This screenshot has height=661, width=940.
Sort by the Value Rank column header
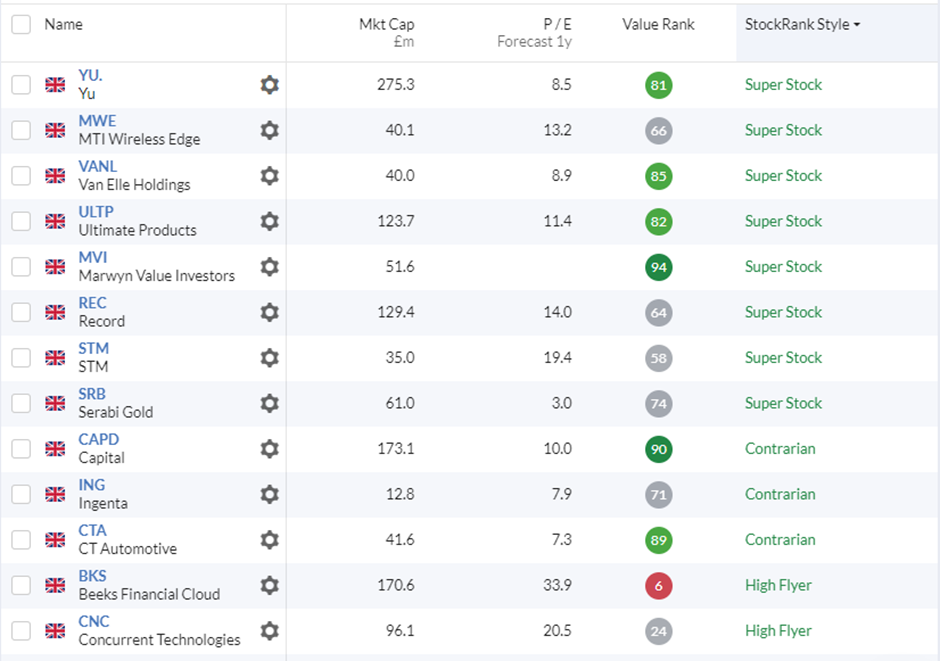658,25
